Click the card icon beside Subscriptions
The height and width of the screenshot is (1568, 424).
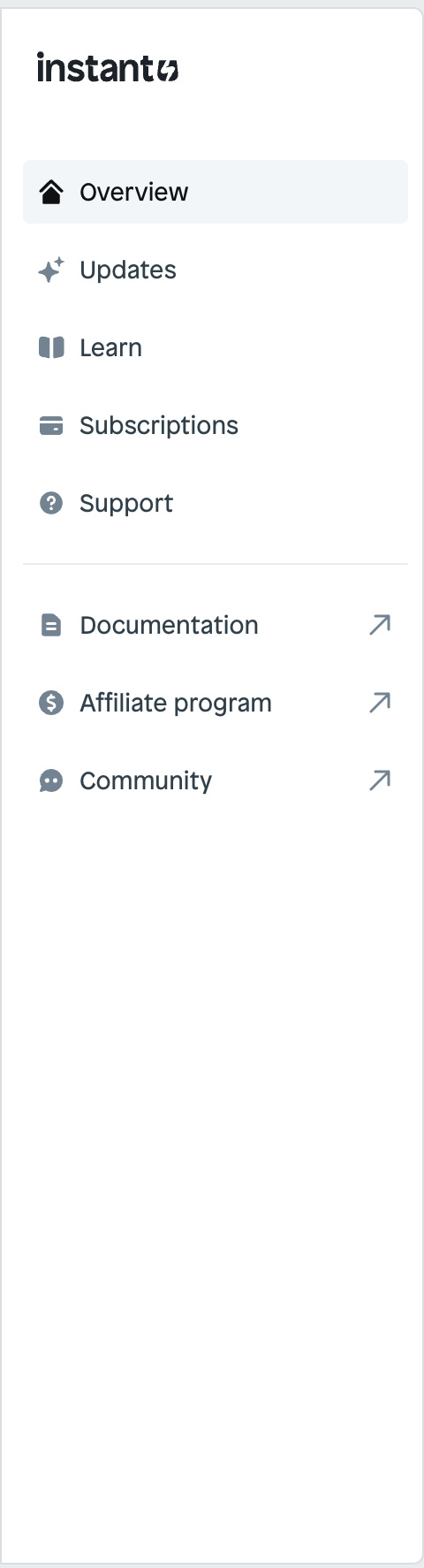tap(51, 425)
